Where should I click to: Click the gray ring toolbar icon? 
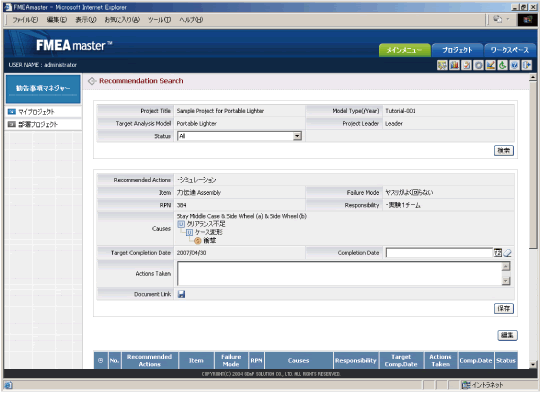(x=478, y=65)
